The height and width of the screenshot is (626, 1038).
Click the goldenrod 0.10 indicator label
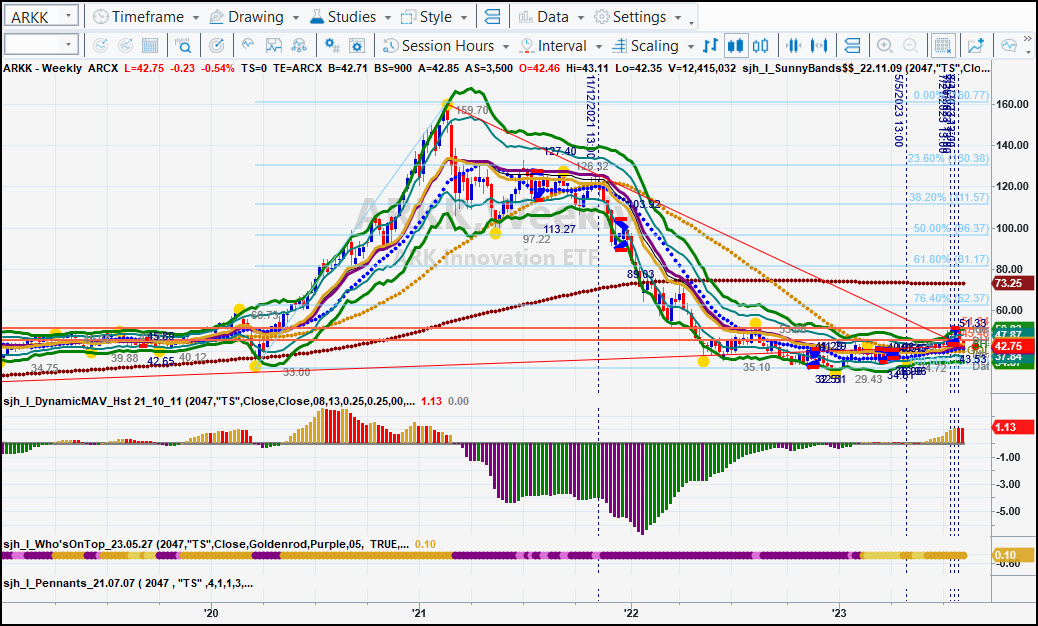point(1014,555)
